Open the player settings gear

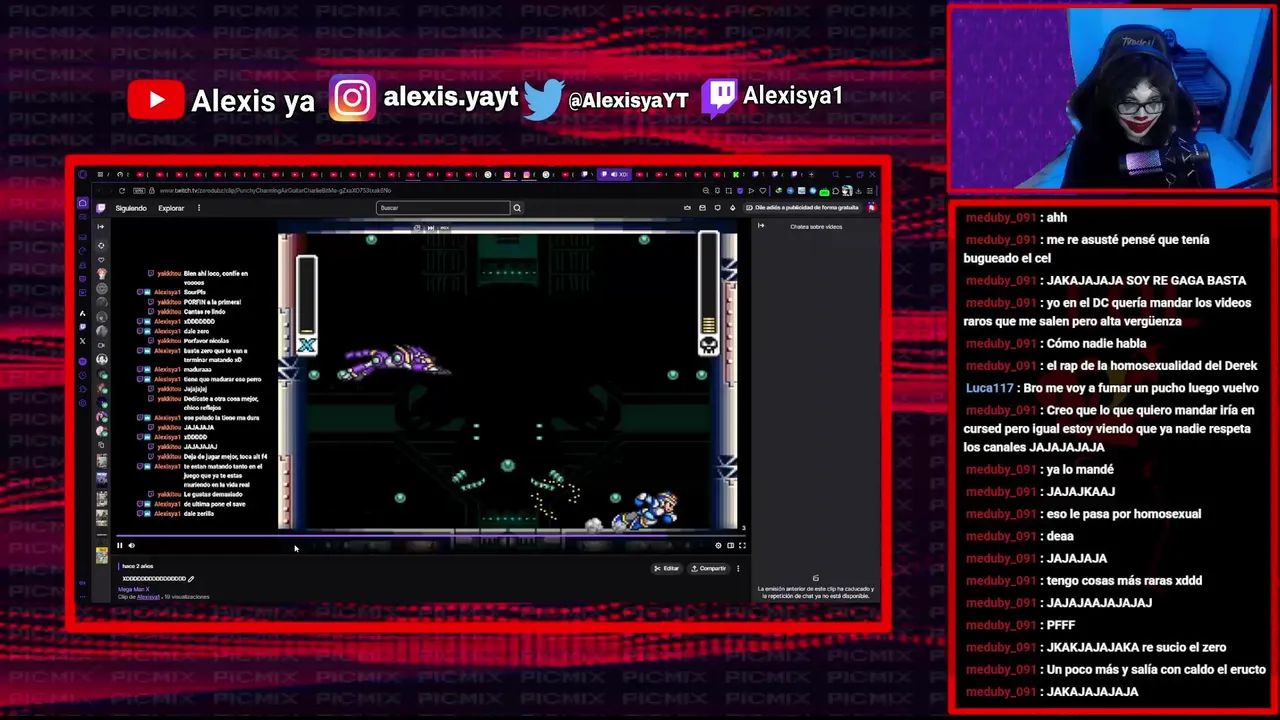pos(718,545)
